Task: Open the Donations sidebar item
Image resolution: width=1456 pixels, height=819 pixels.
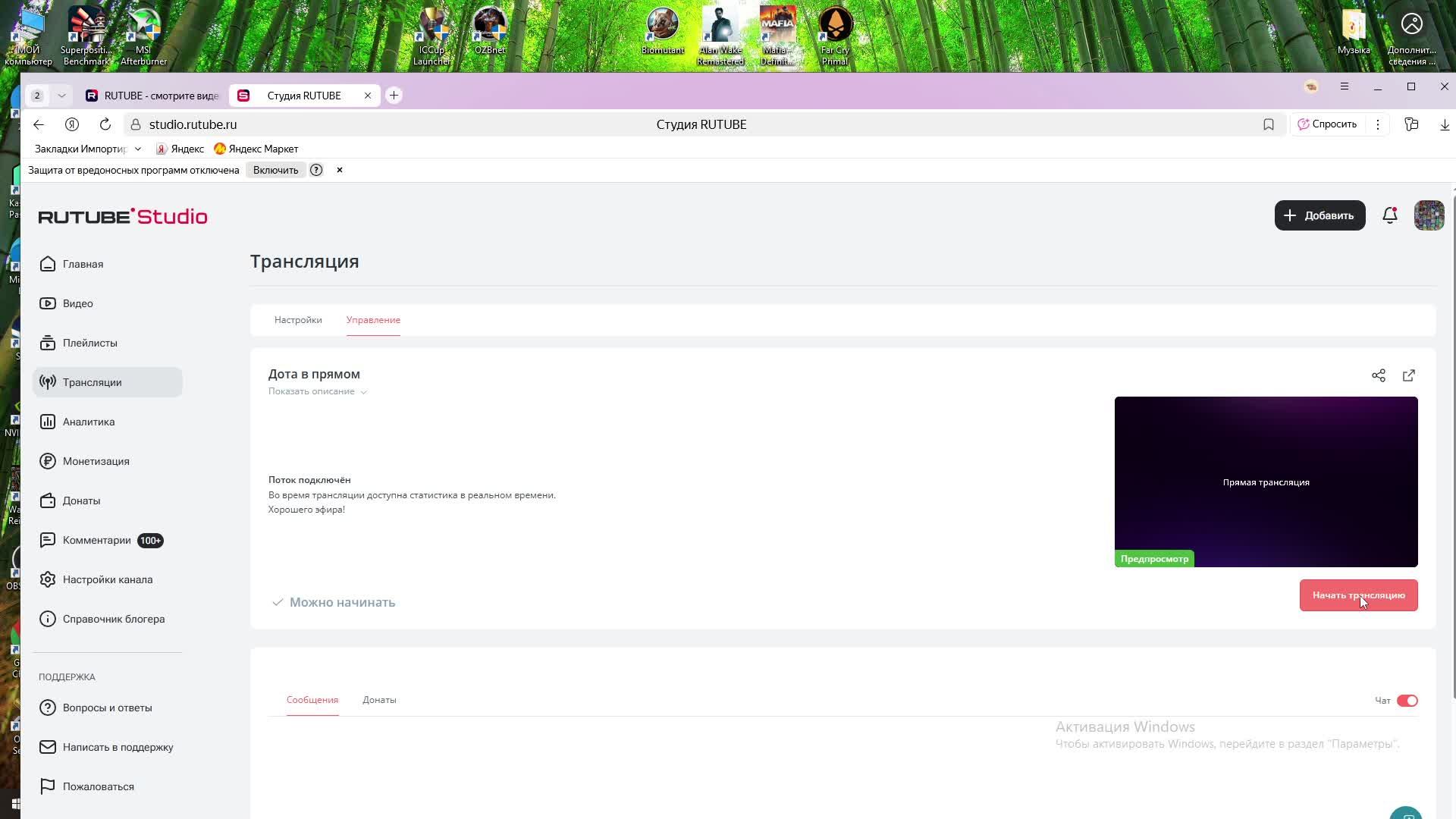Action: click(81, 500)
